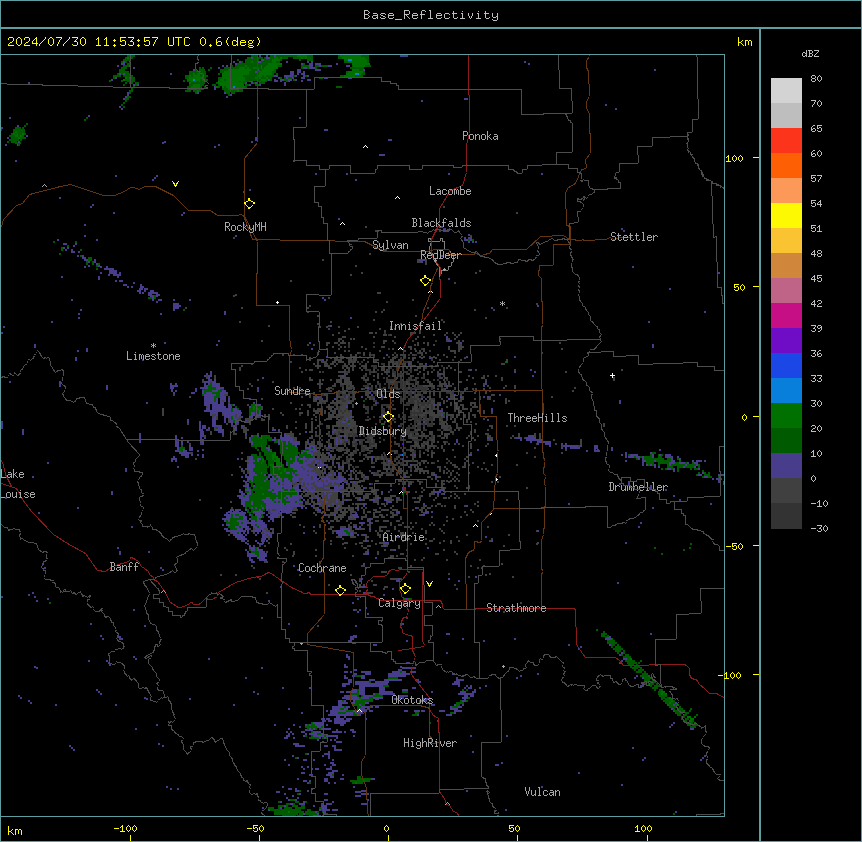
Task: Pick the magenta swatch in the dBZ legend
Action: pyautogui.click(x=786, y=315)
